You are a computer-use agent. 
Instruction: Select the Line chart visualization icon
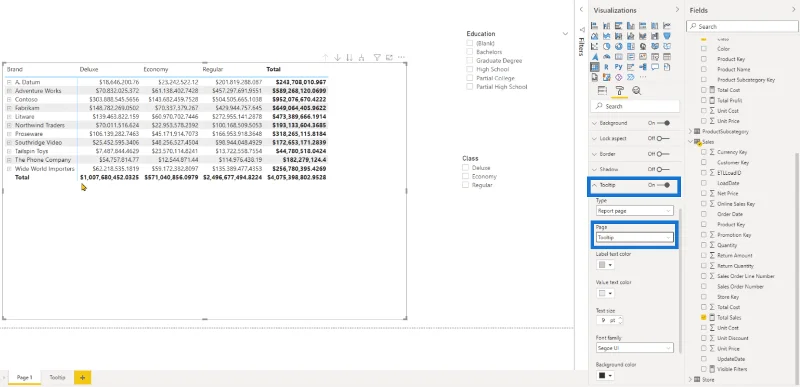(667, 25)
